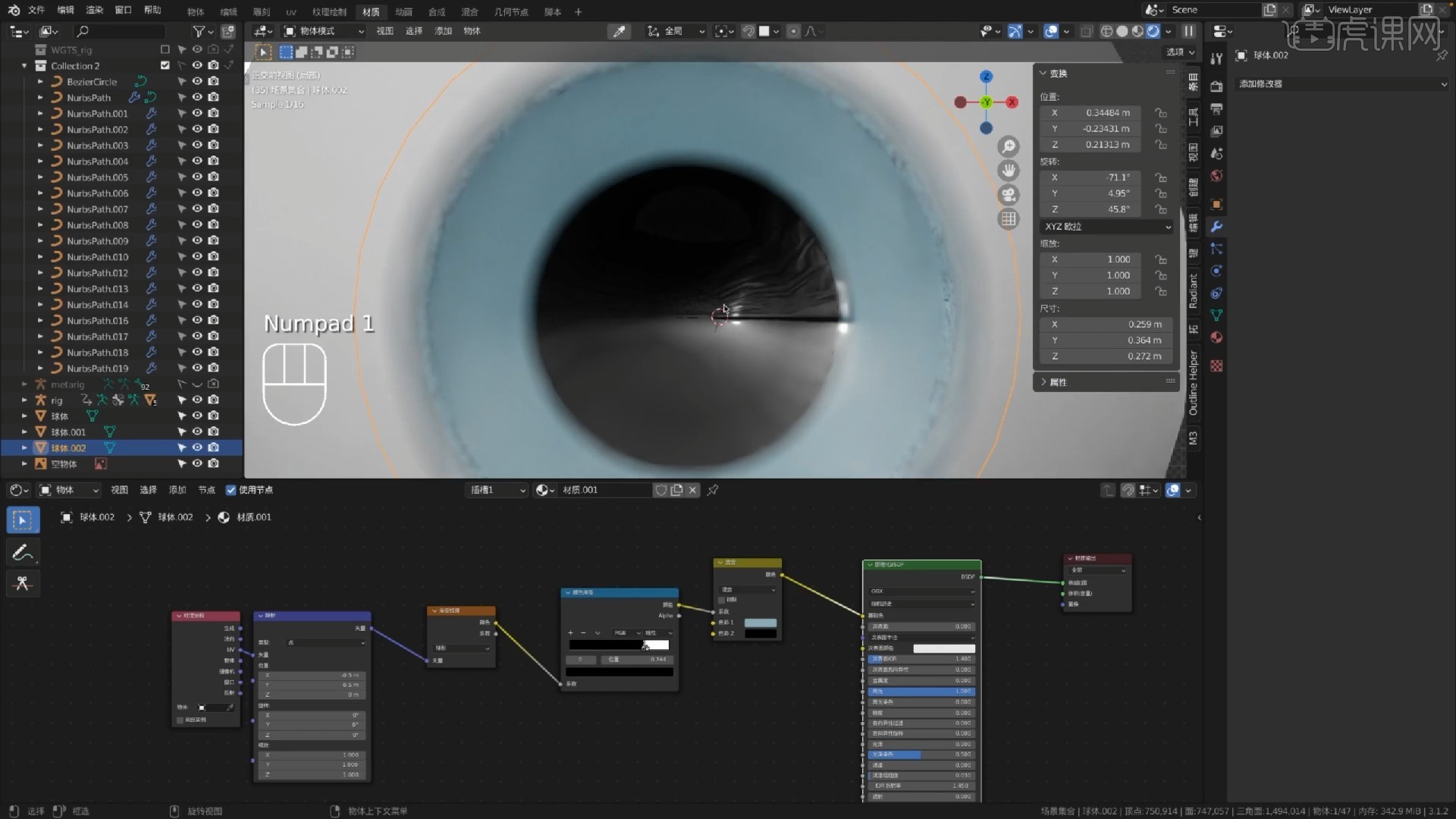
Task: Uncheck the Use Nodes checkbox
Action: point(231,490)
